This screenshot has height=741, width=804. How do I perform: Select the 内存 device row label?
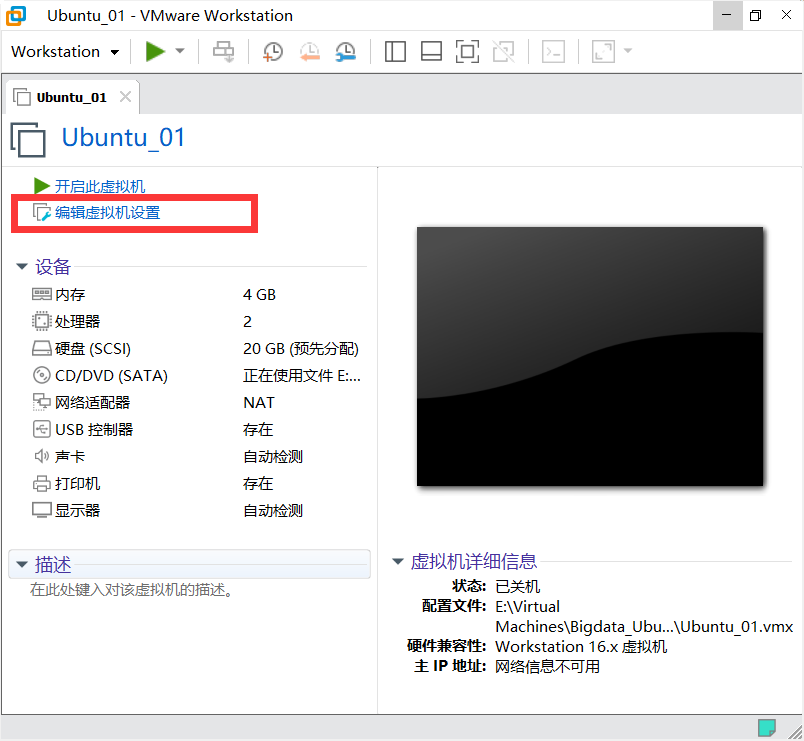pyautogui.click(x=70, y=295)
